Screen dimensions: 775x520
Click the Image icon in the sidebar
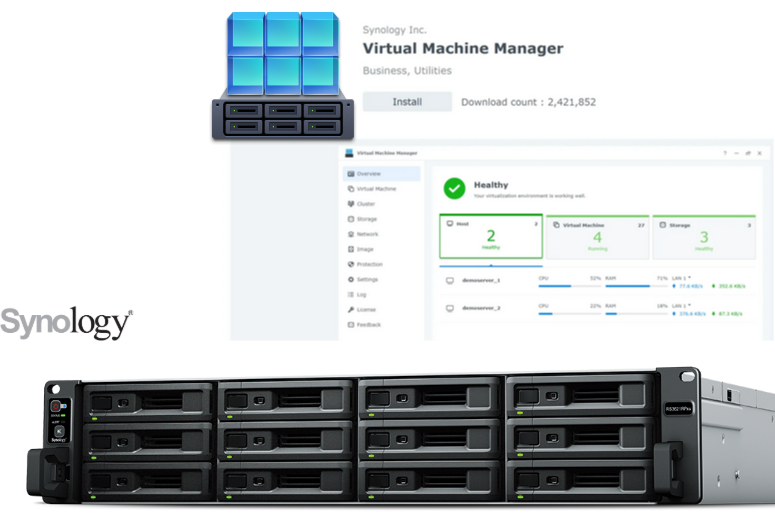coord(351,249)
